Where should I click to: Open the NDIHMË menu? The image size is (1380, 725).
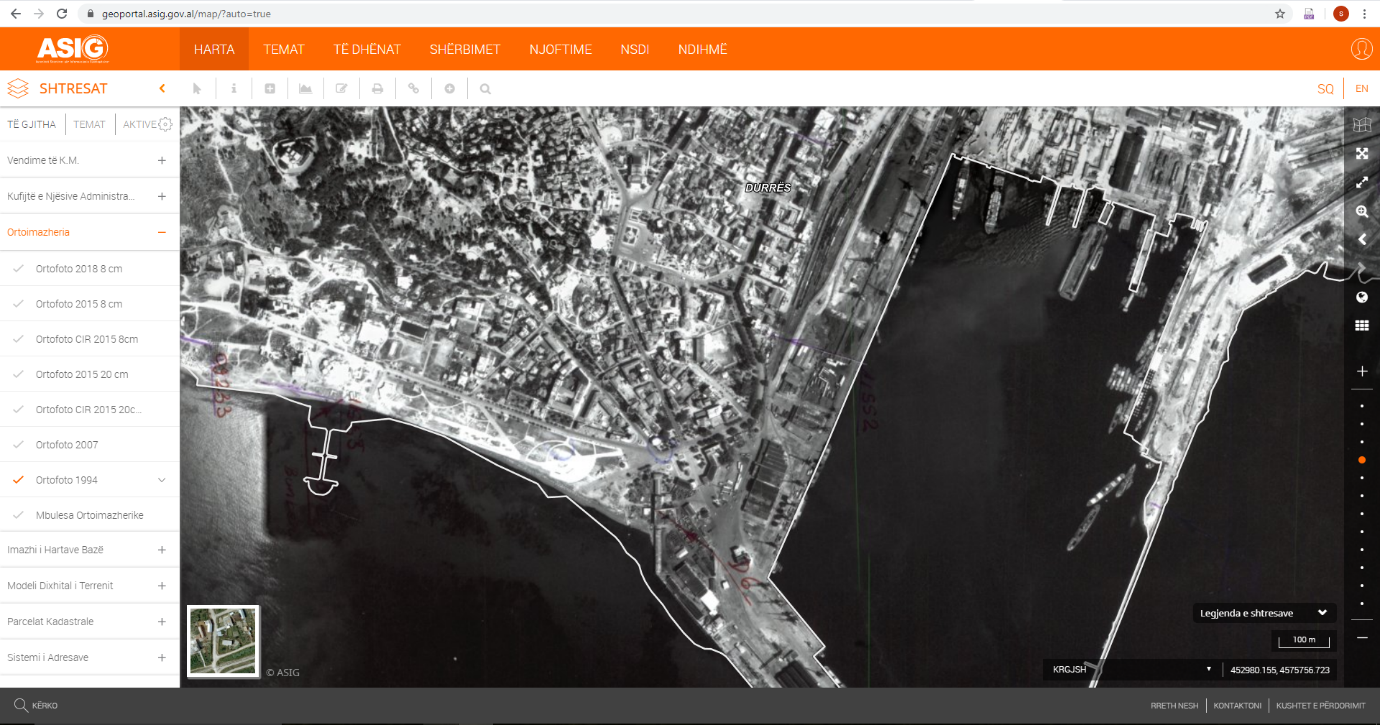click(x=703, y=49)
